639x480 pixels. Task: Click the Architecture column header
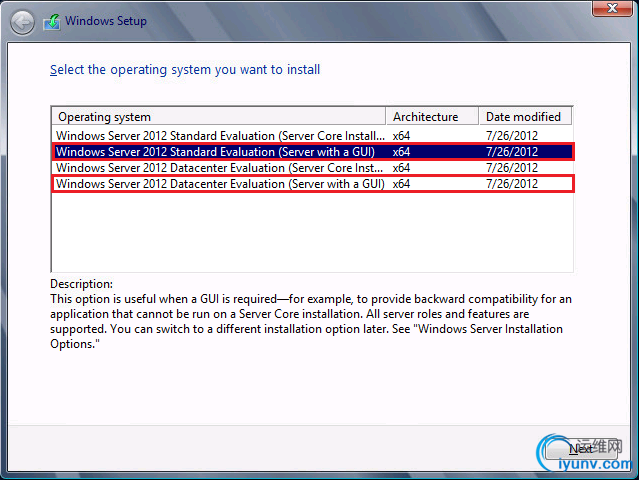(432, 117)
